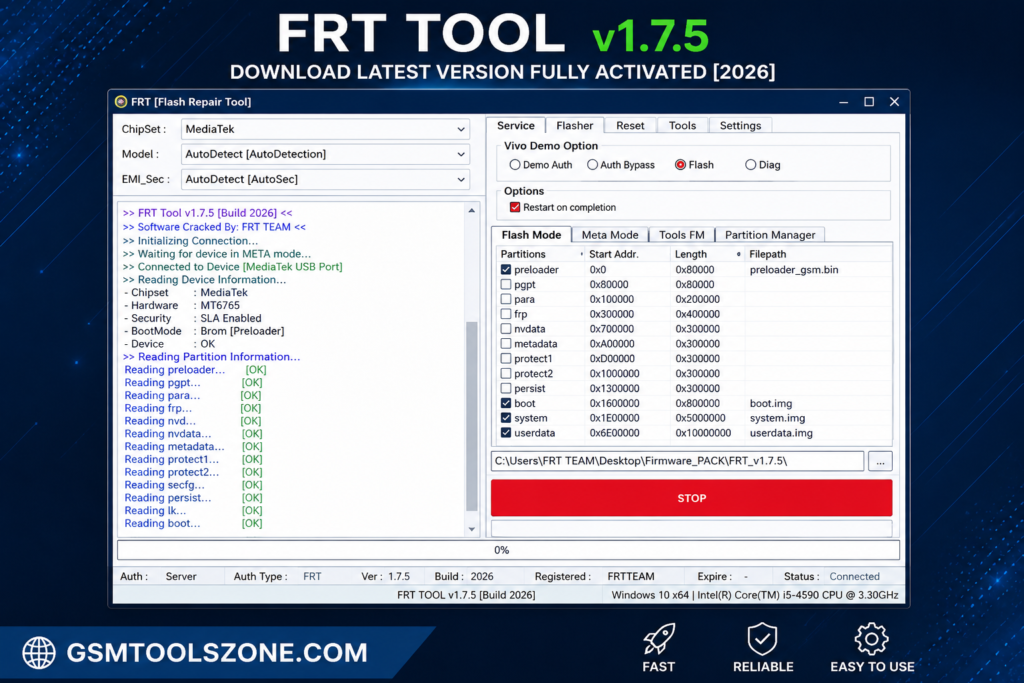
Task: Click the 'Reading Partition Information...' log line
Action: tap(212, 357)
